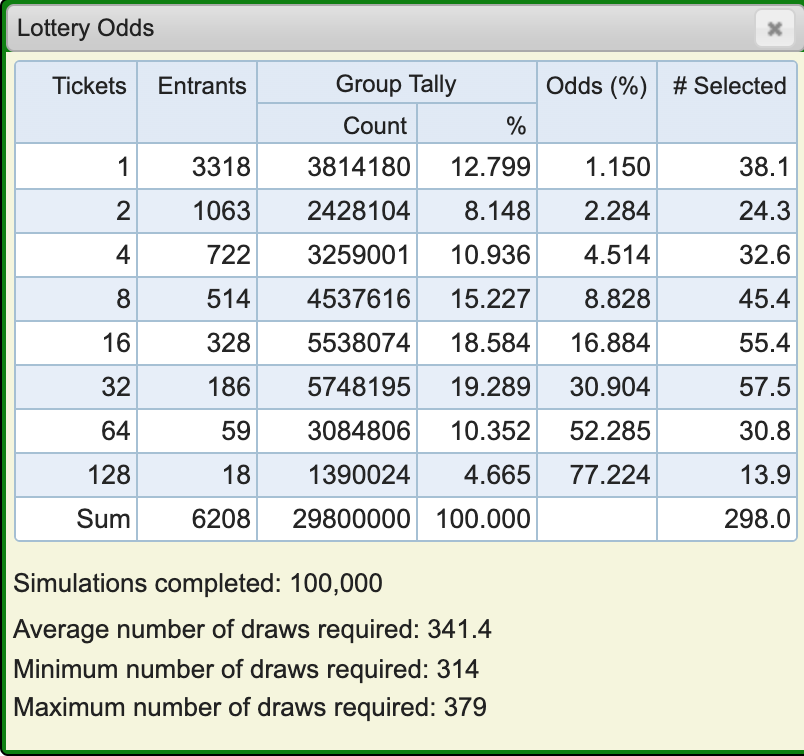Screen dimensions: 804x756
Task: Click the Average number of draws line
Action: coord(252,629)
